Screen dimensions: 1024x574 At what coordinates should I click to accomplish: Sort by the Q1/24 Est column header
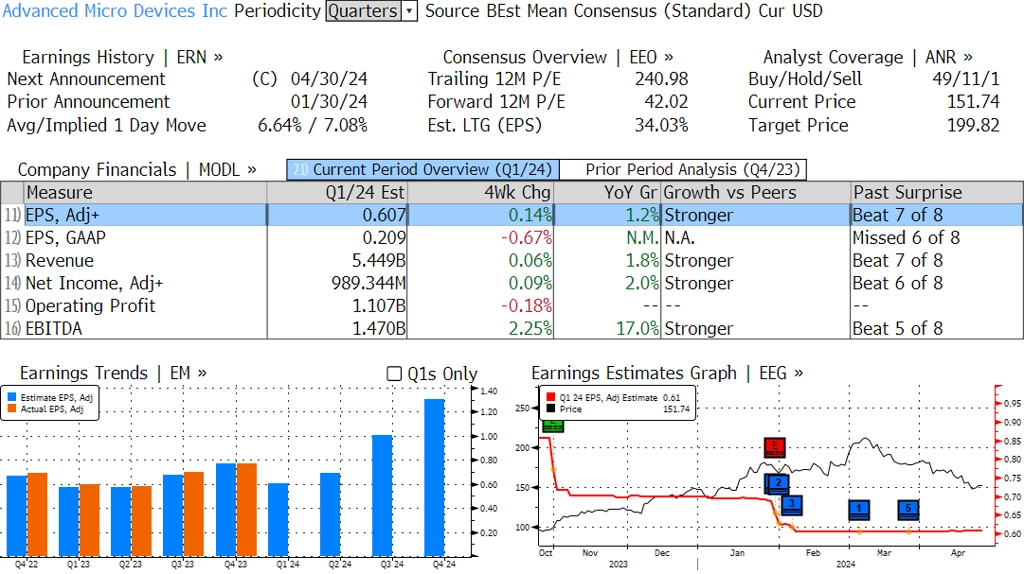[337, 193]
